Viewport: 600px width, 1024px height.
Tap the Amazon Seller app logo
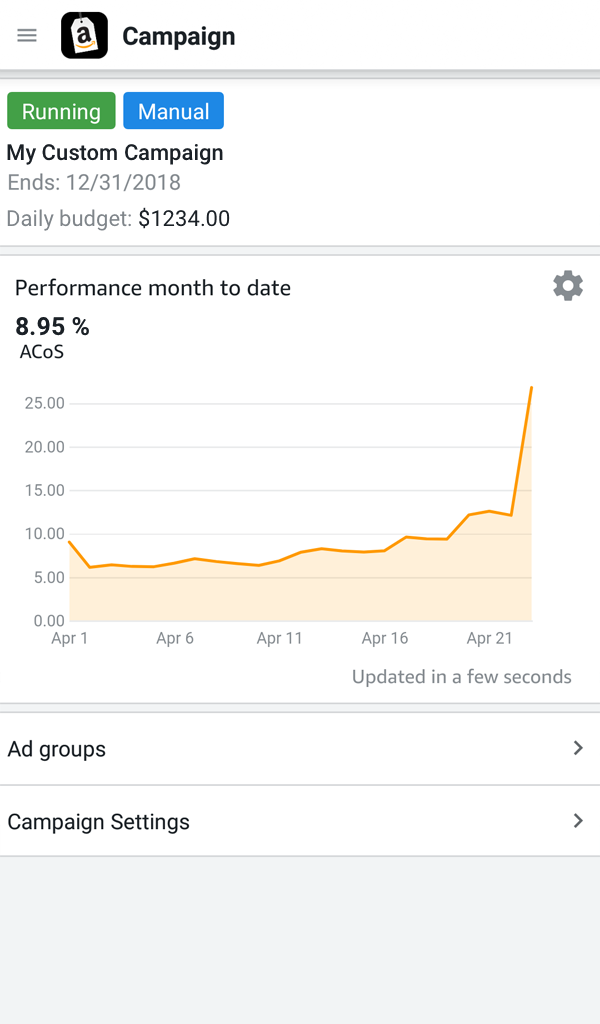point(84,36)
